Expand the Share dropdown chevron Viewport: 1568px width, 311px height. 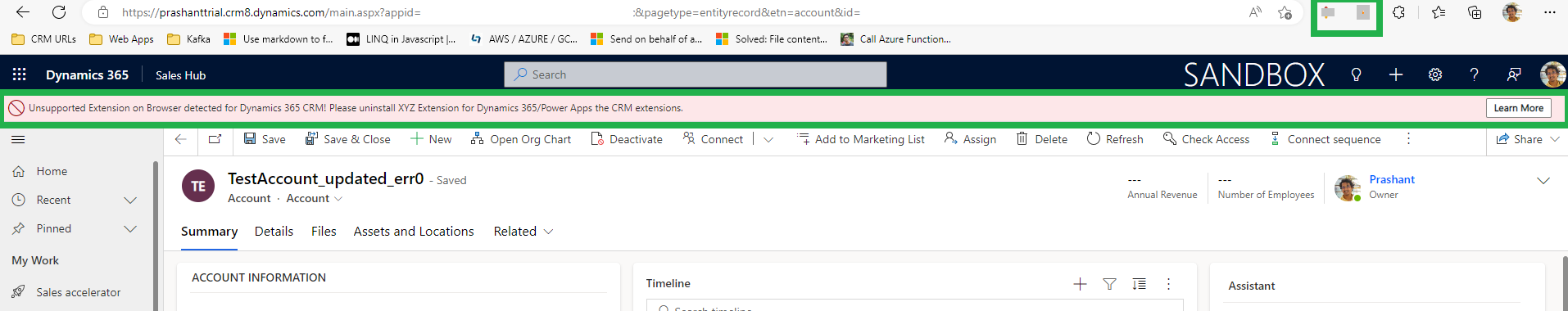pyautogui.click(x=1555, y=139)
